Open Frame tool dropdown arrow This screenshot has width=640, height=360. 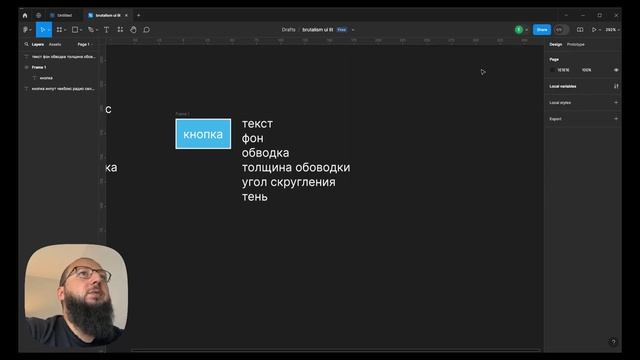(65, 30)
